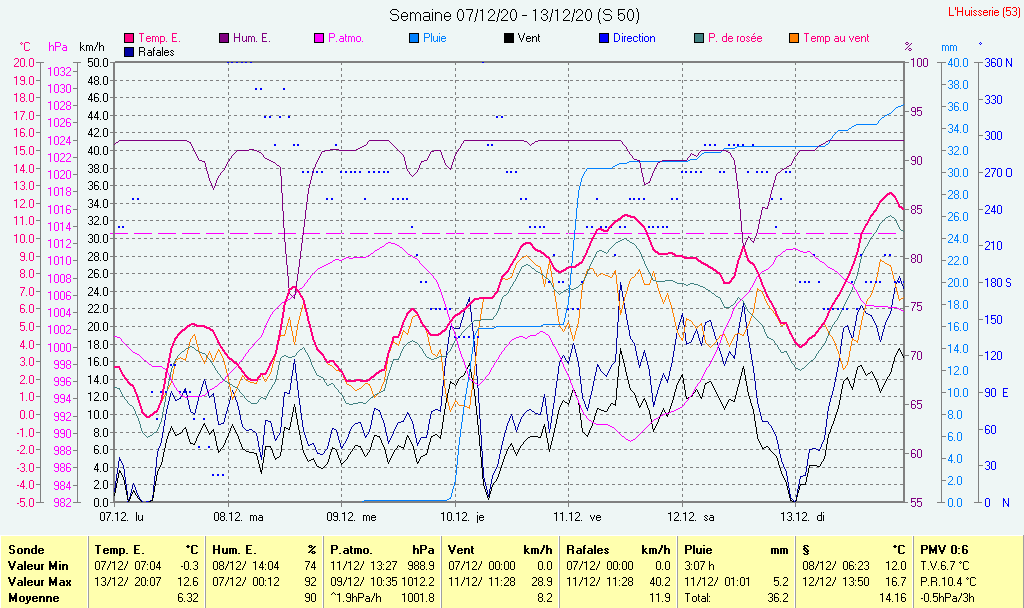The width and height of the screenshot is (1024, 608).
Task: Click the '50.0' km/h axis tick
Action: [98, 63]
